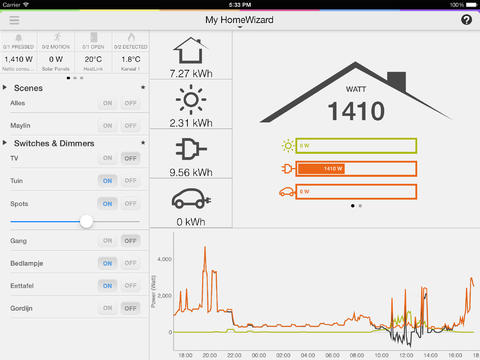Image resolution: width=480 pixels, height=360 pixels.
Task: Activate the Alles scene ON button
Action: tap(107, 103)
